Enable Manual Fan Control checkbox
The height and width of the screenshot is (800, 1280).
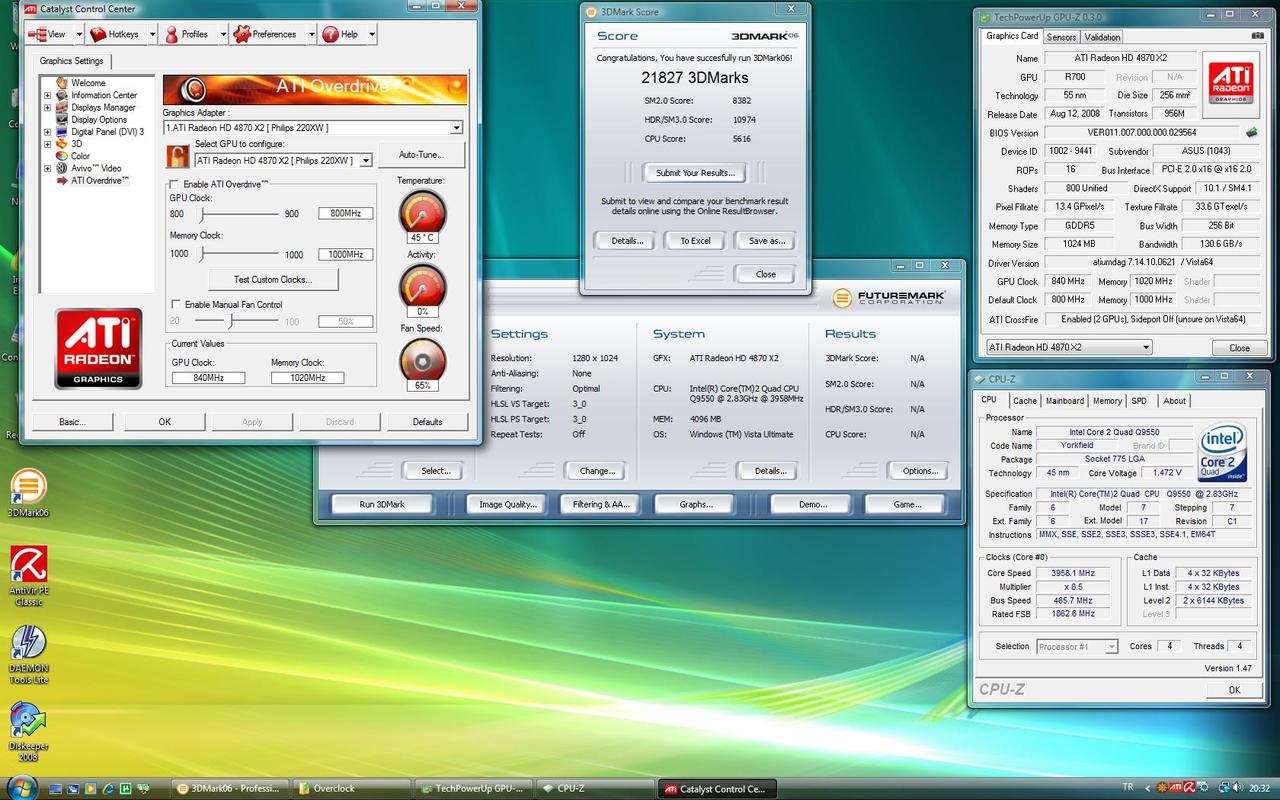(x=176, y=304)
